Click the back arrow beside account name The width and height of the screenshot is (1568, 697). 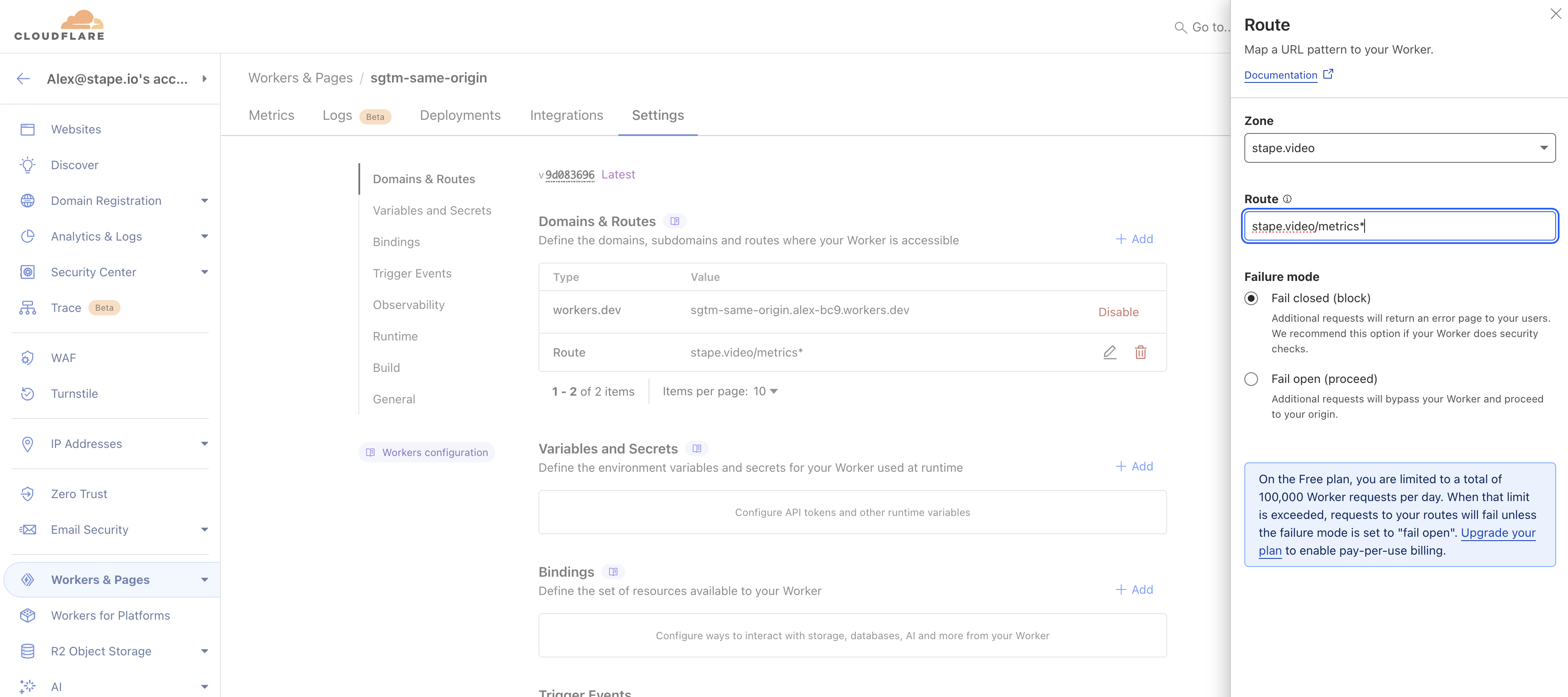[x=23, y=79]
